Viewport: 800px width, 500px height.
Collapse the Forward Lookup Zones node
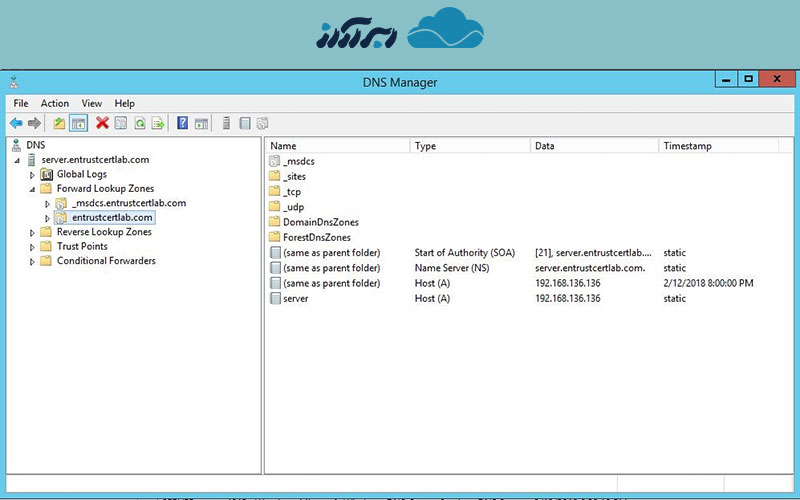[x=32, y=189]
